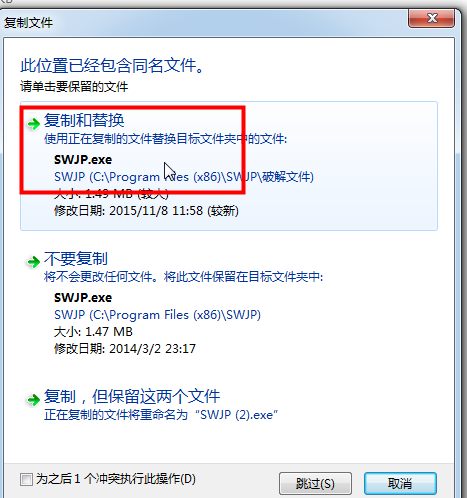The image size is (467, 498).
Task: Click the 跳过(S) button
Action: pyautogui.click(x=315, y=483)
